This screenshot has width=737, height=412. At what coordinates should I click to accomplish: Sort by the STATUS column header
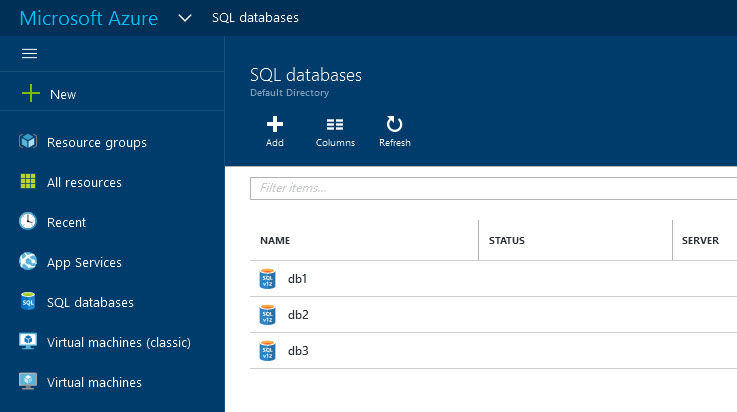pyautogui.click(x=507, y=241)
